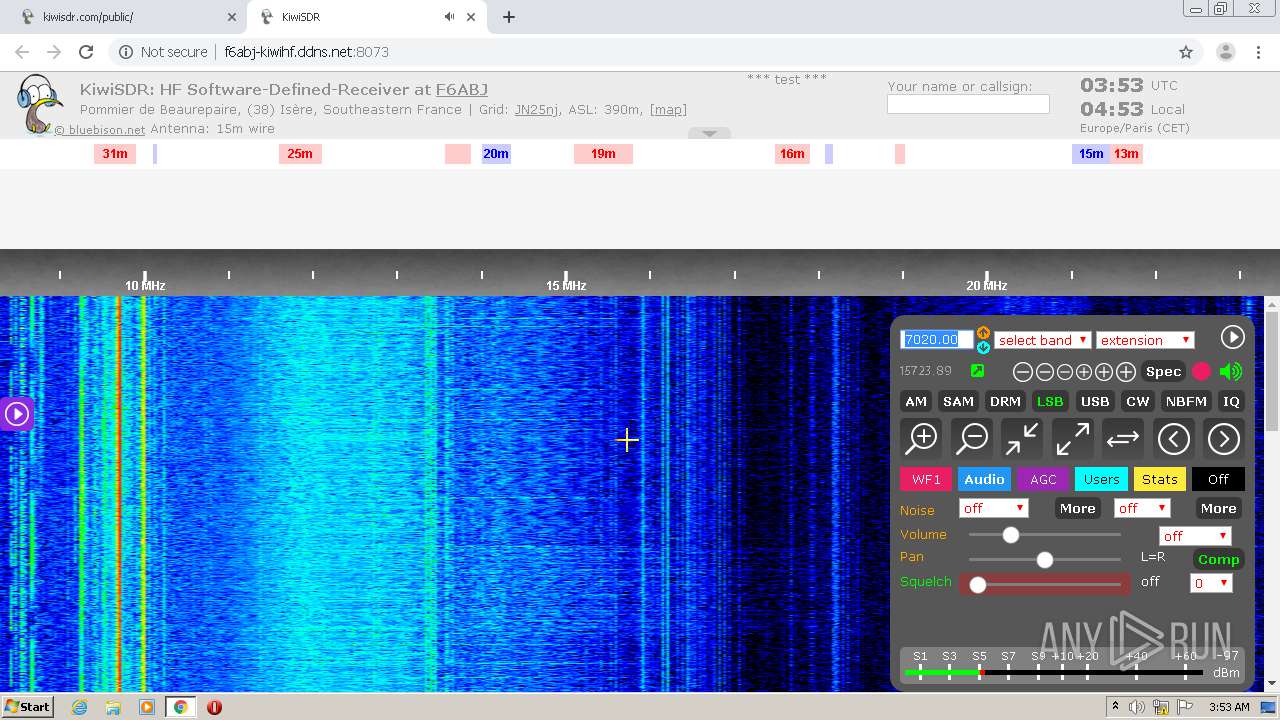
Task: Click the third plus frequency step circle
Action: click(1125, 372)
